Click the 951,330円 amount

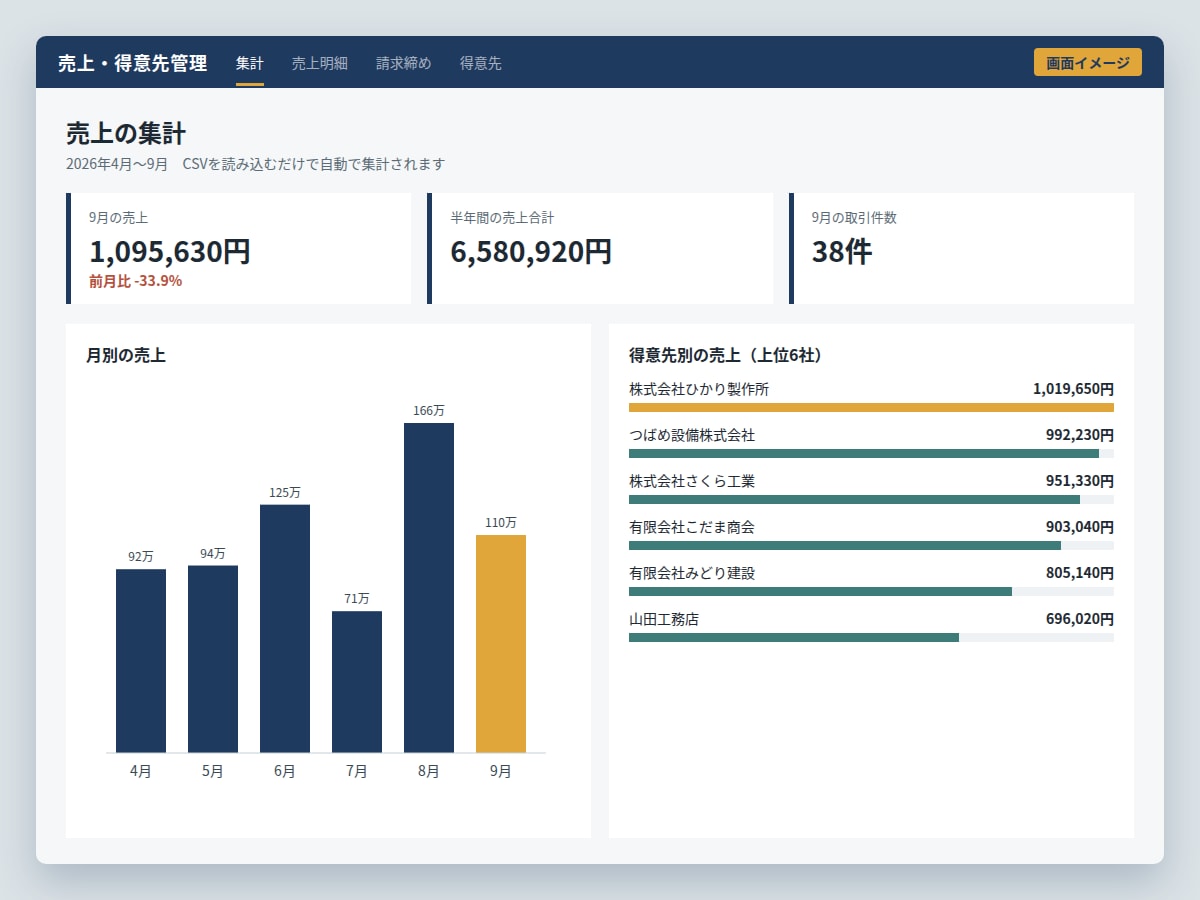point(1080,481)
